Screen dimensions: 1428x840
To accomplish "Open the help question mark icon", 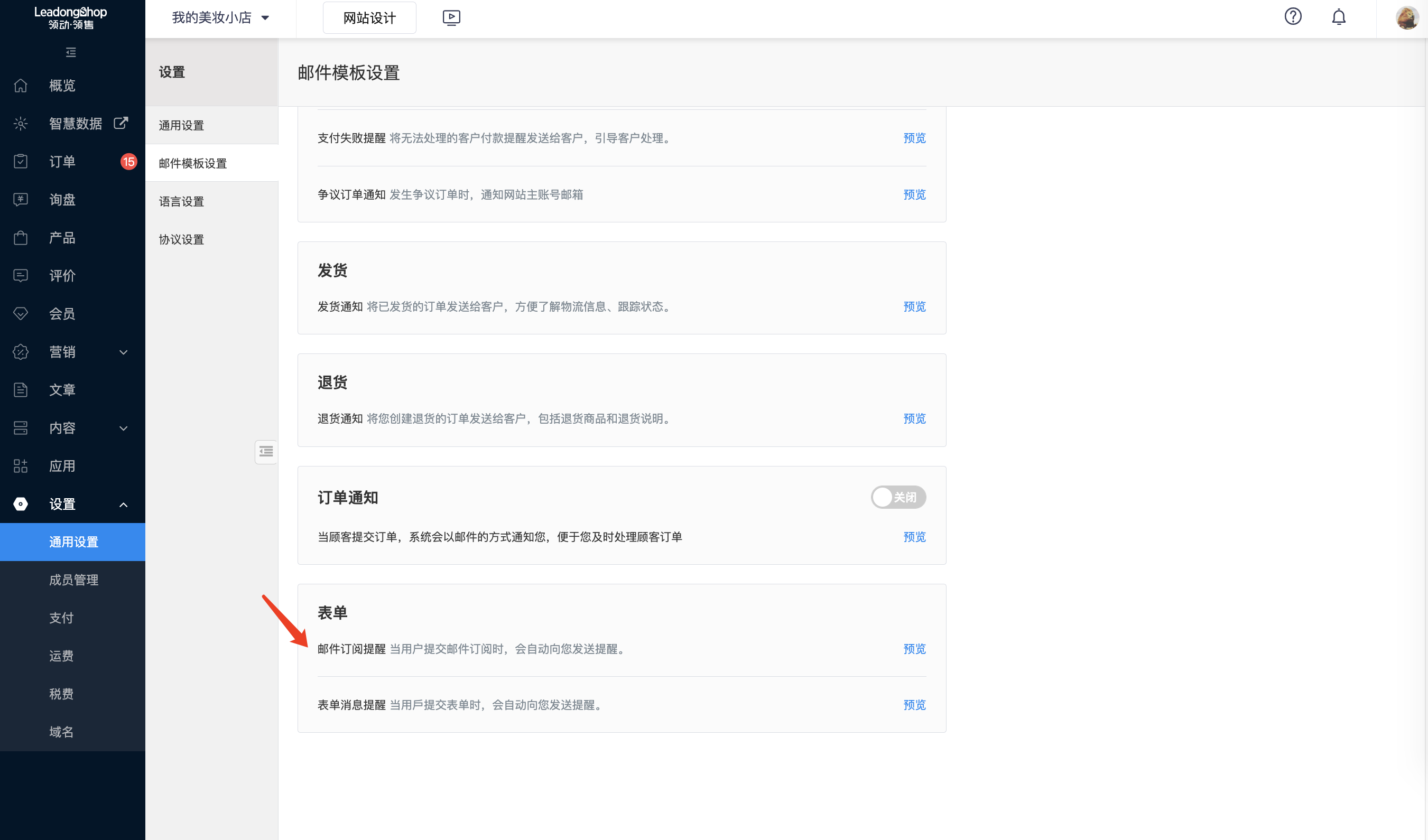I will pos(1293,17).
